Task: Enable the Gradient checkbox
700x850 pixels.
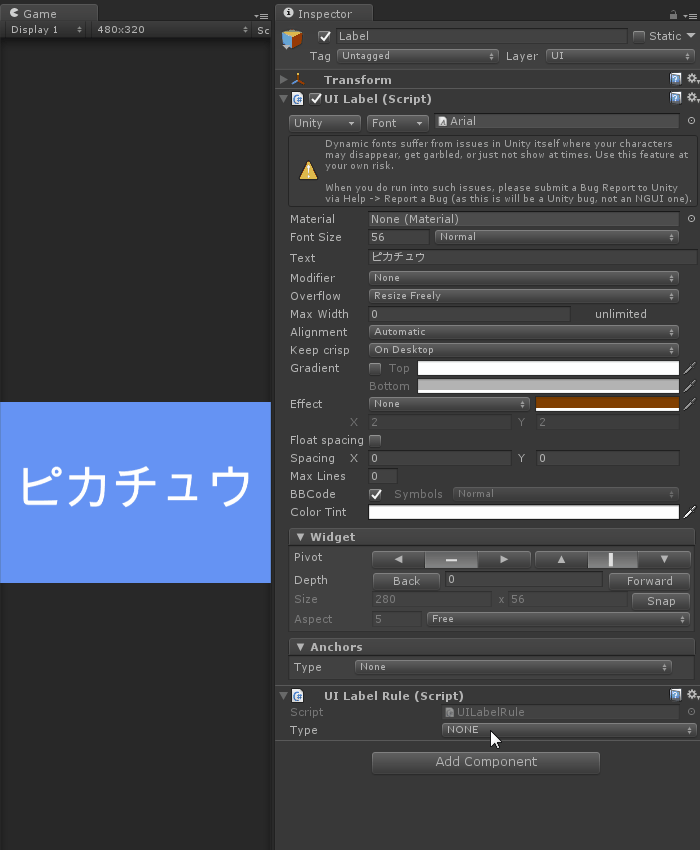Action: pos(375,369)
